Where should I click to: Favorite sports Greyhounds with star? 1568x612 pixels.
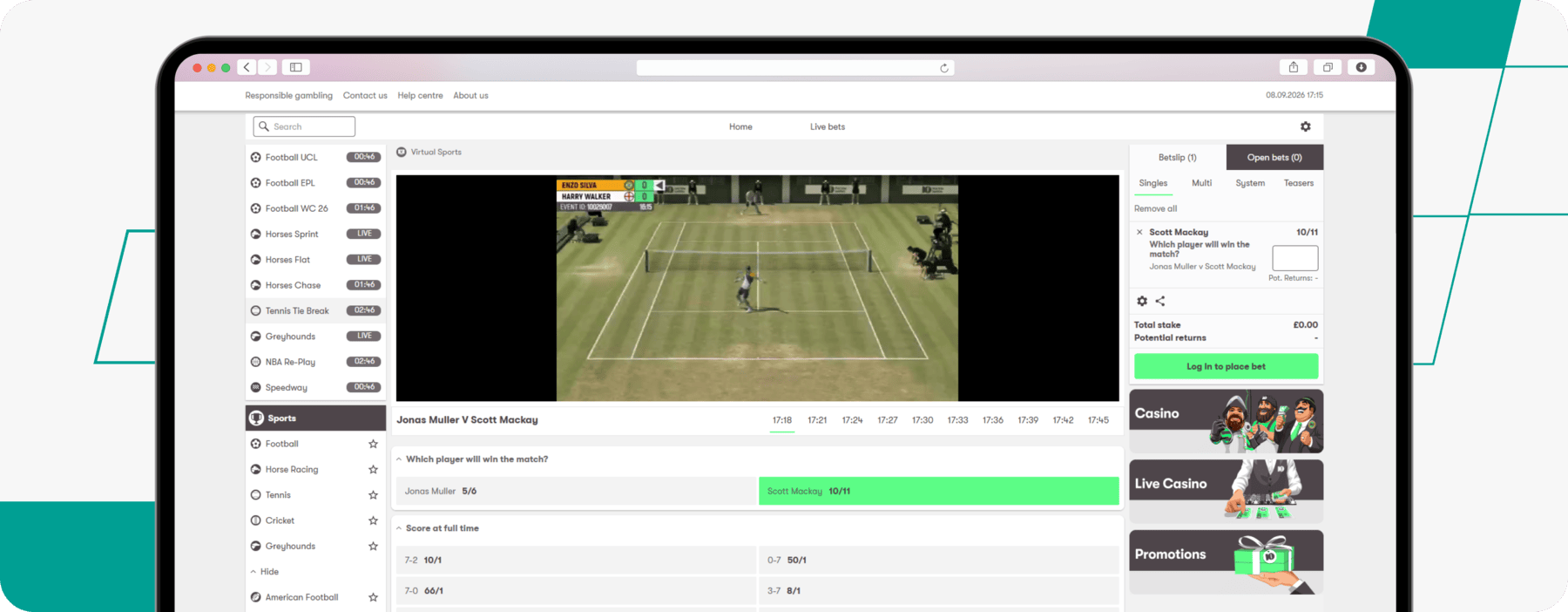coord(374,547)
